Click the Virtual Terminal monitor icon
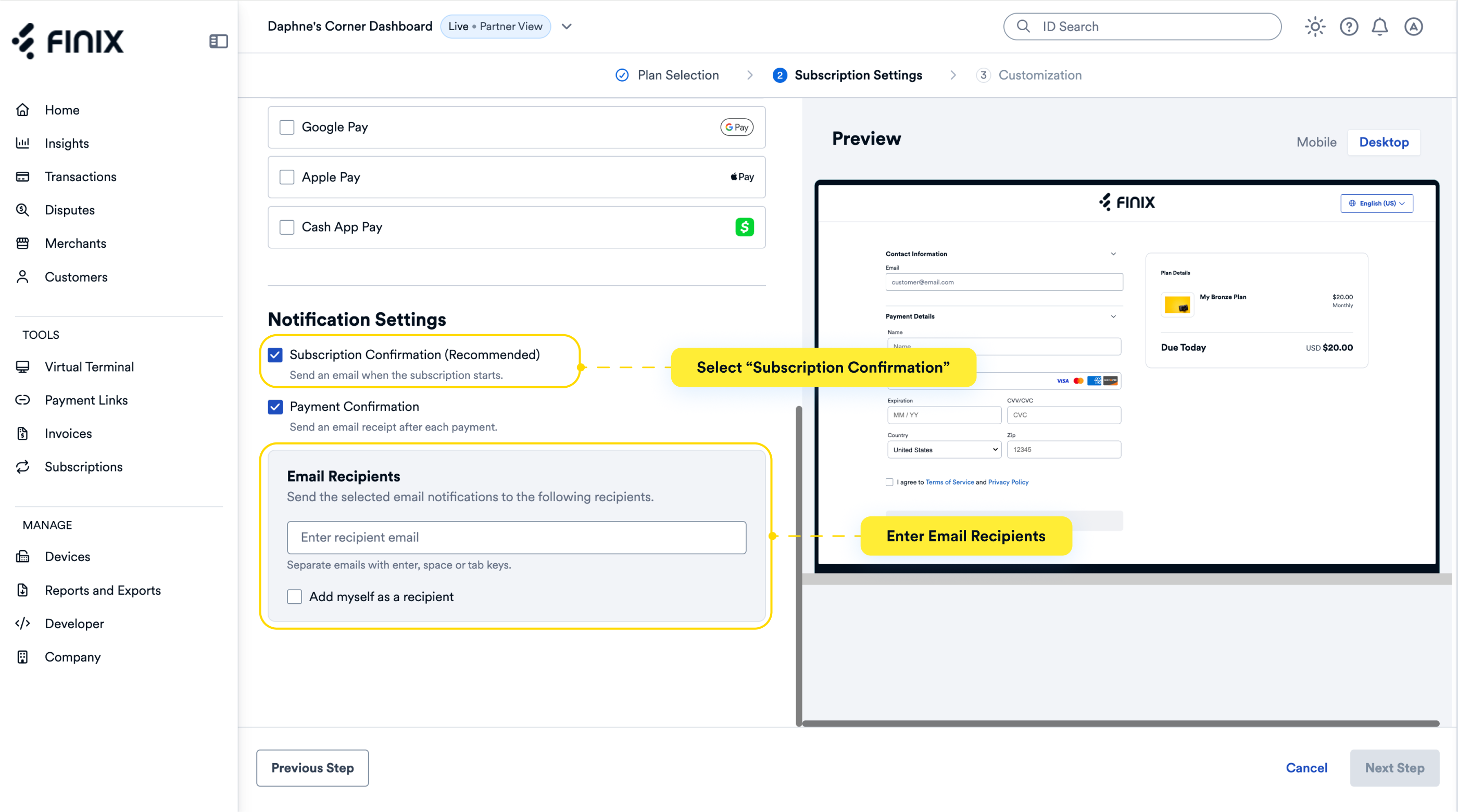1458x812 pixels. 22,366
